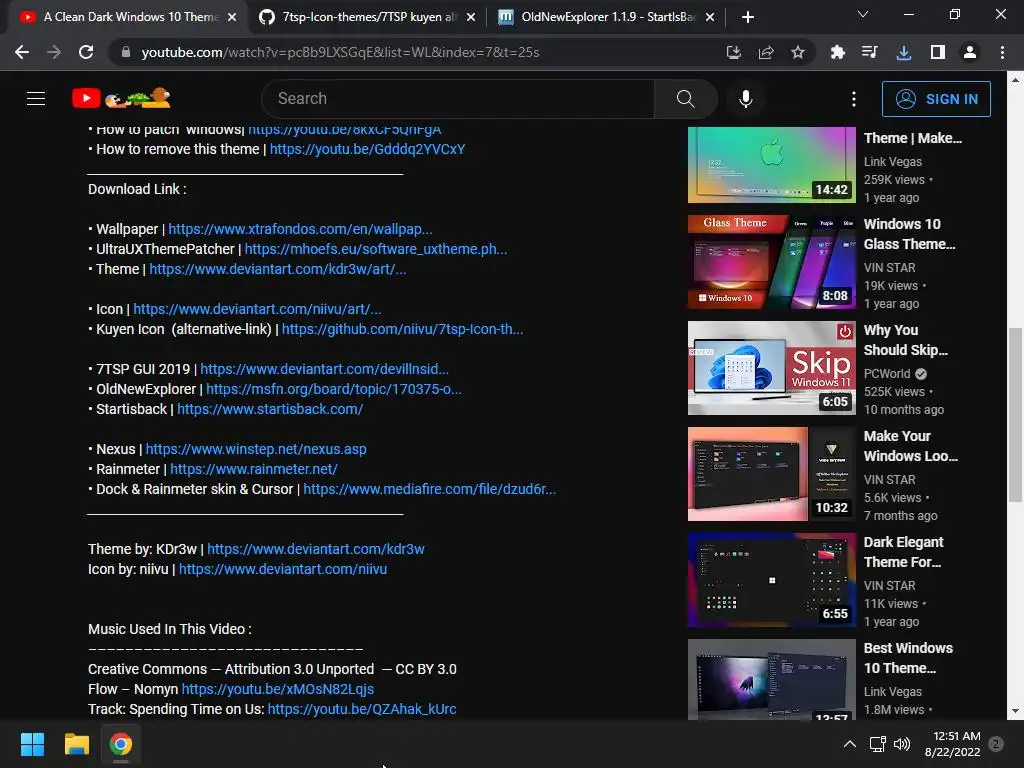1024x768 pixels.
Task: Bookmark this page with the star icon
Action: pyautogui.click(x=797, y=52)
